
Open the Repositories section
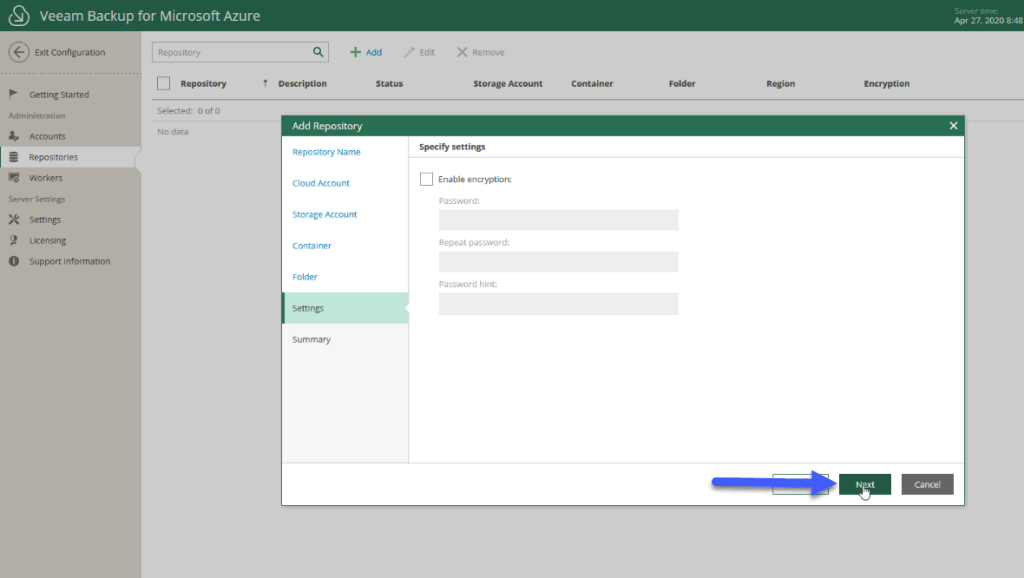(53, 157)
